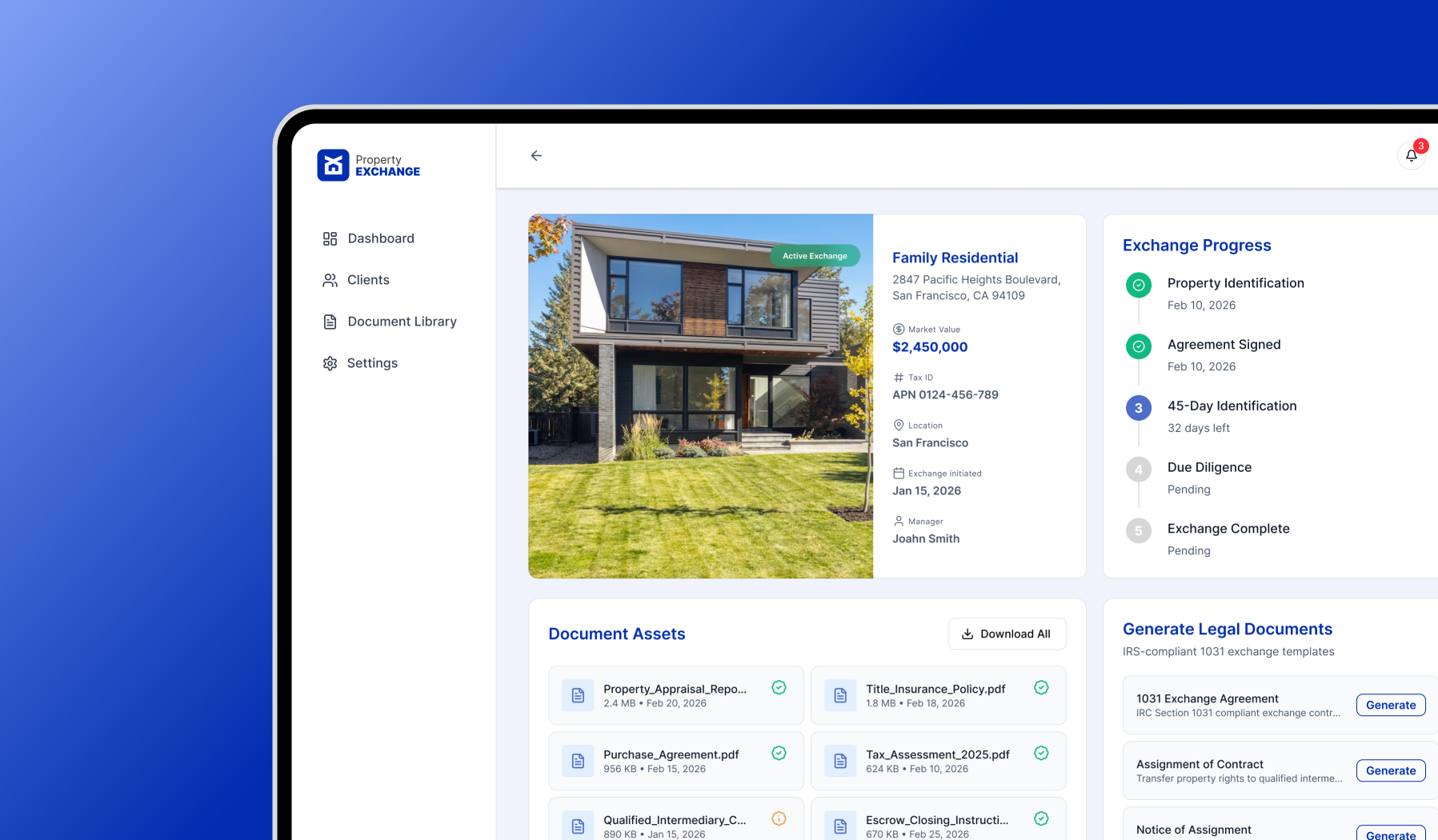Click Title_Insurance_Policy.pdf file name
The height and width of the screenshot is (840, 1438).
click(935, 689)
